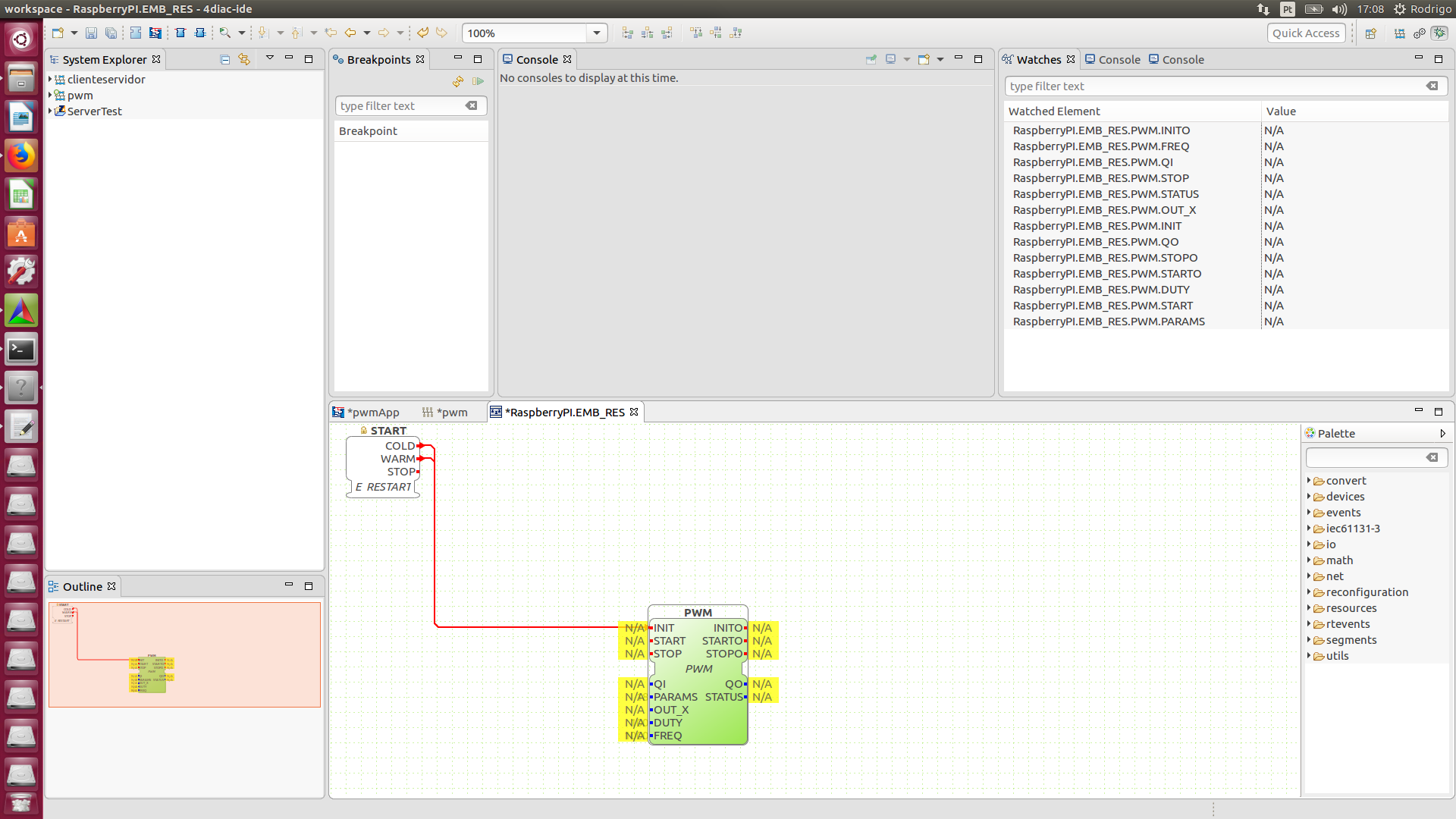Image resolution: width=1456 pixels, height=819 pixels.
Task: Click the Open Perspective icon
Action: 1370,33
